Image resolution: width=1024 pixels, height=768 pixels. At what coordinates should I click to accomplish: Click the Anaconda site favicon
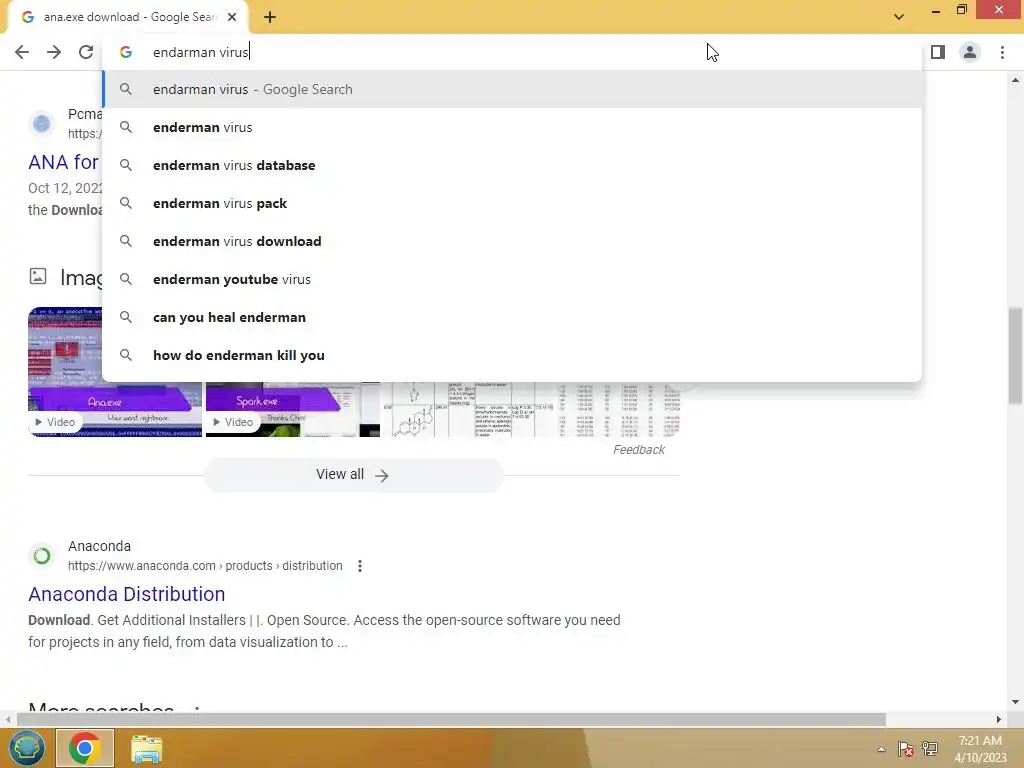click(42, 556)
